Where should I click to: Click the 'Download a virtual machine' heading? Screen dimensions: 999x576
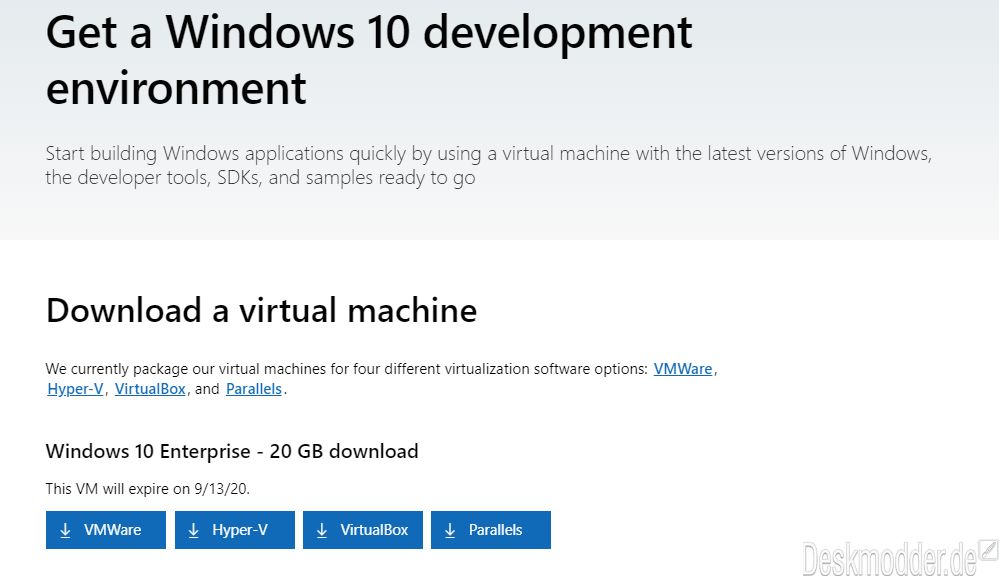[261, 311]
